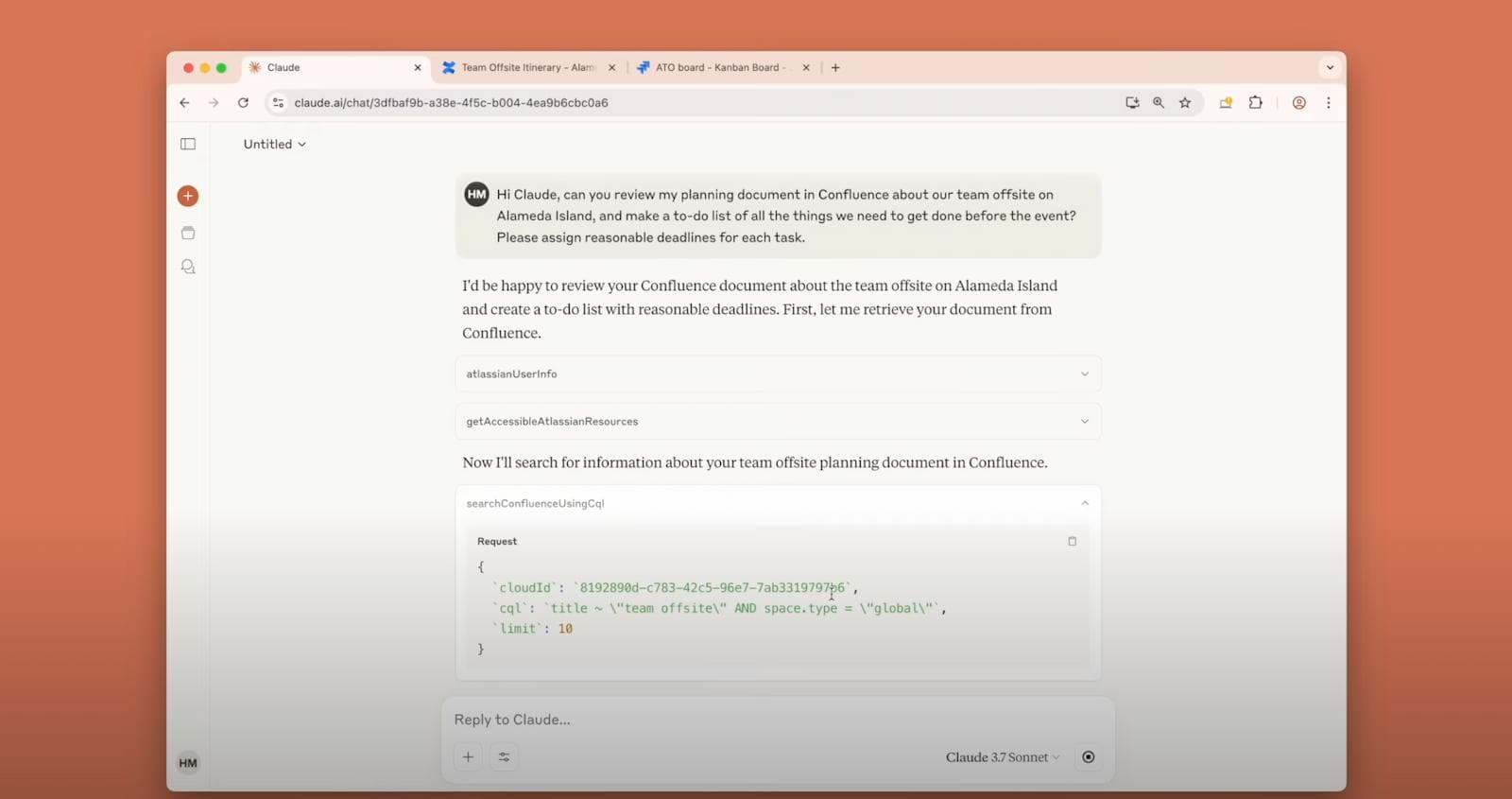Open the extensions puzzle icon
Image resolution: width=1512 pixels, height=799 pixels.
pyautogui.click(x=1256, y=103)
